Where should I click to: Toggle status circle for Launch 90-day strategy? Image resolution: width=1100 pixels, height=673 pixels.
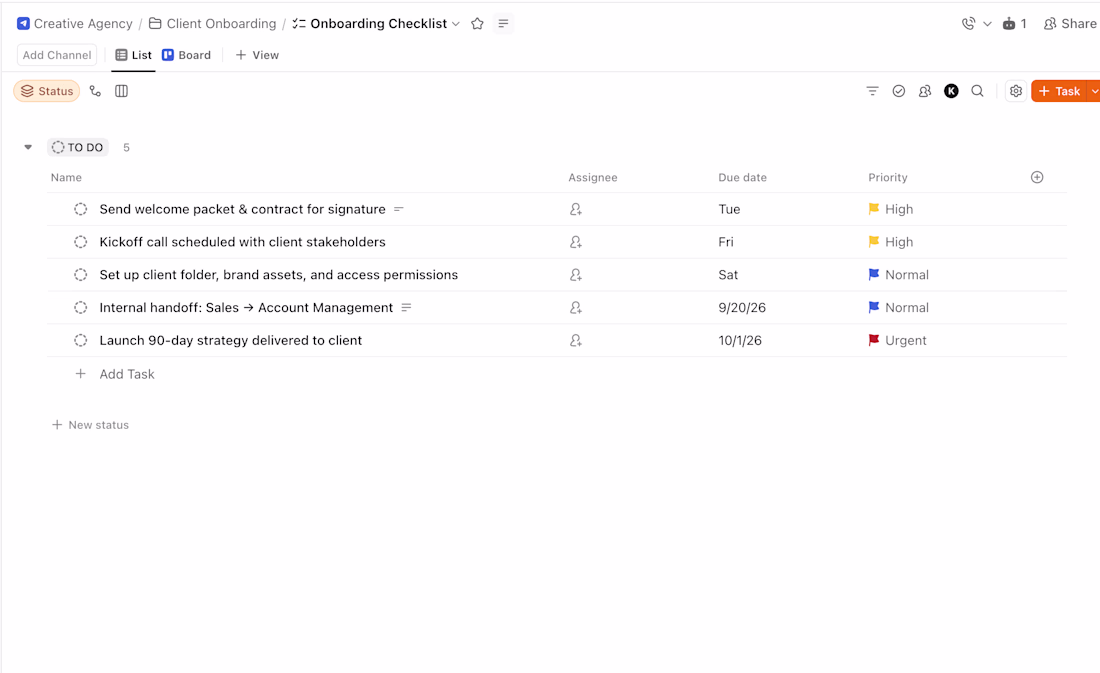point(81,340)
